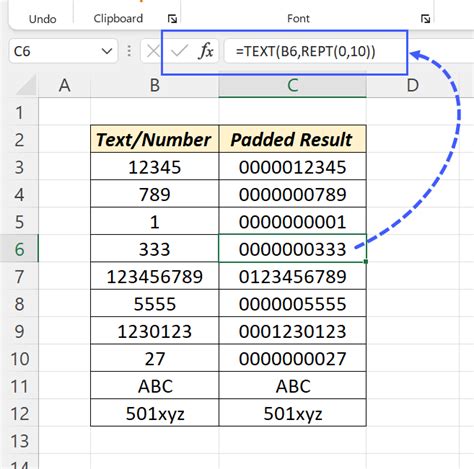Click the formula bar options dots
The image size is (474, 469).
point(129,51)
